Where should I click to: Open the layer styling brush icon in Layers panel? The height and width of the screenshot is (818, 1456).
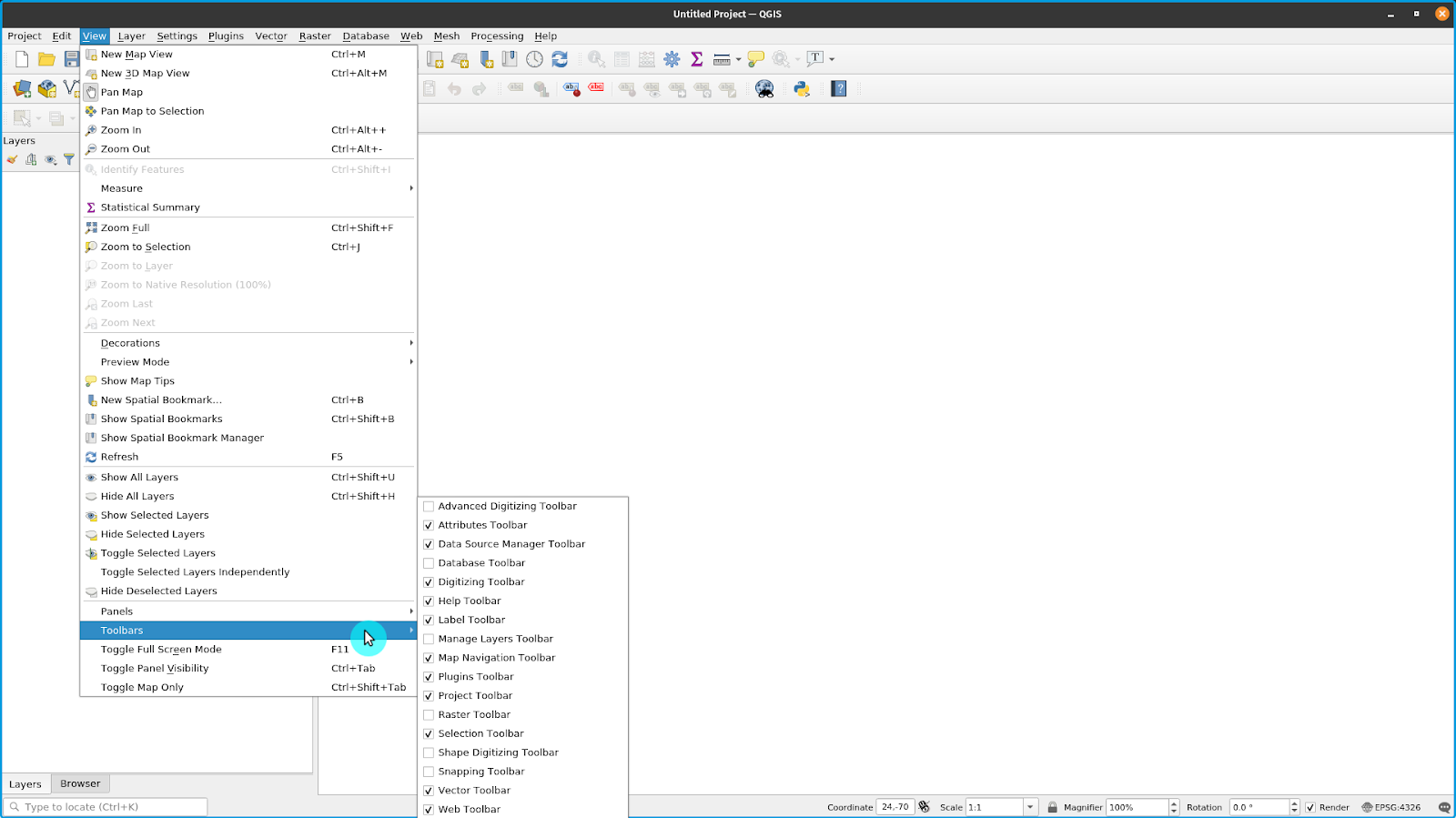click(12, 159)
